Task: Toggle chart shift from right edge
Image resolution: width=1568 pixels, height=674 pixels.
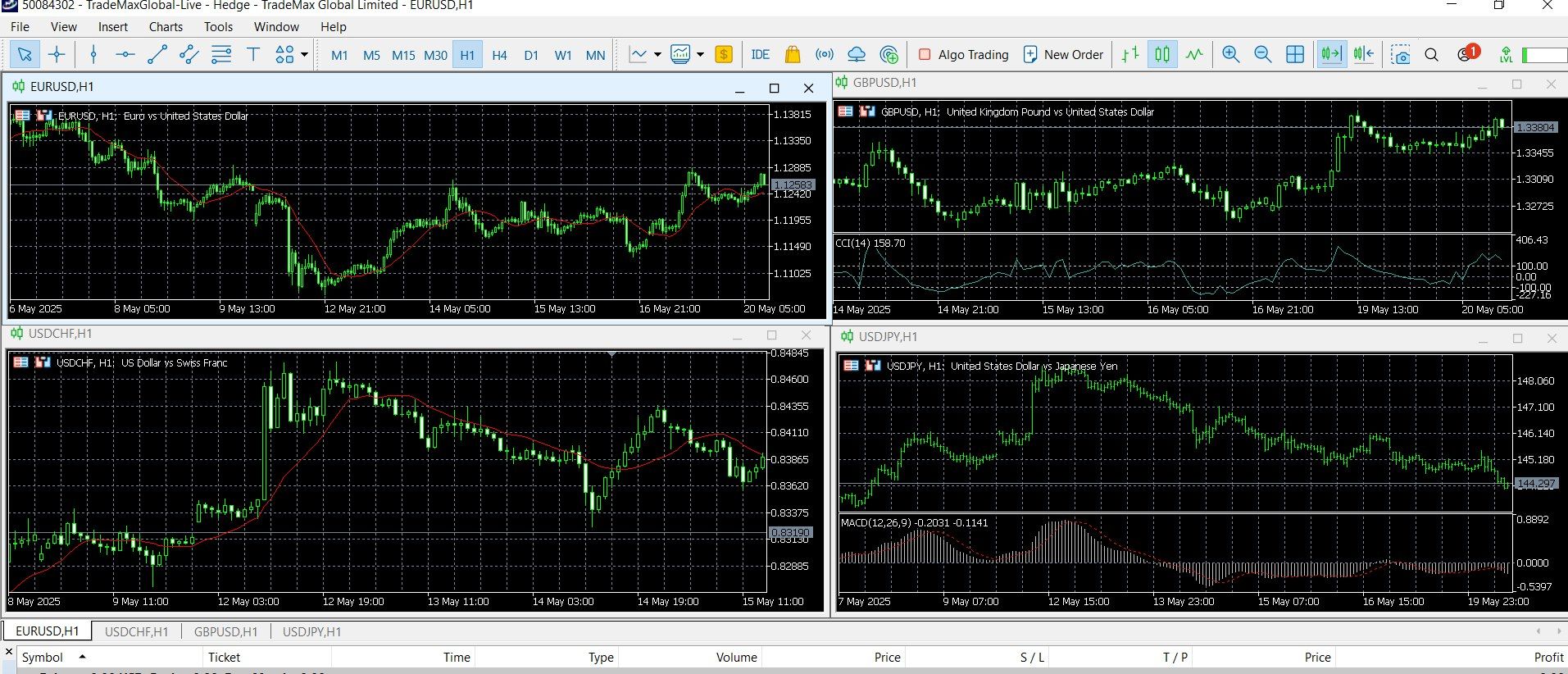Action: (1363, 55)
